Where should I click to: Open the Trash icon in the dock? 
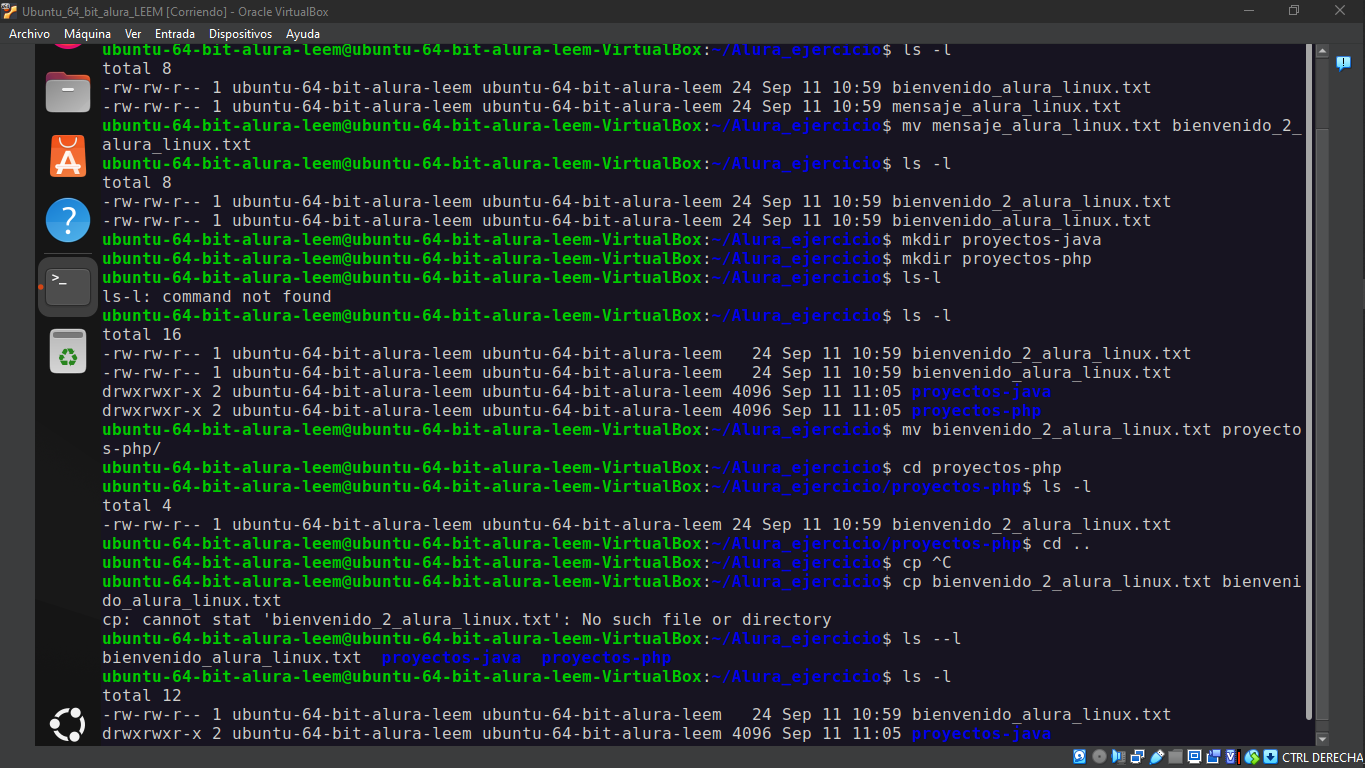pos(68,351)
